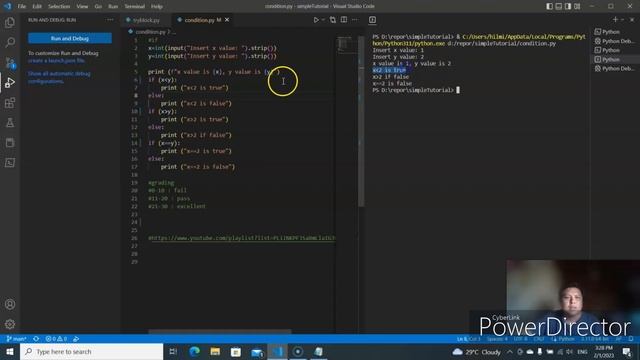Screen dimensions: 640x360
Task: Click the comment line #grading
Action: pyautogui.click(x=161, y=183)
